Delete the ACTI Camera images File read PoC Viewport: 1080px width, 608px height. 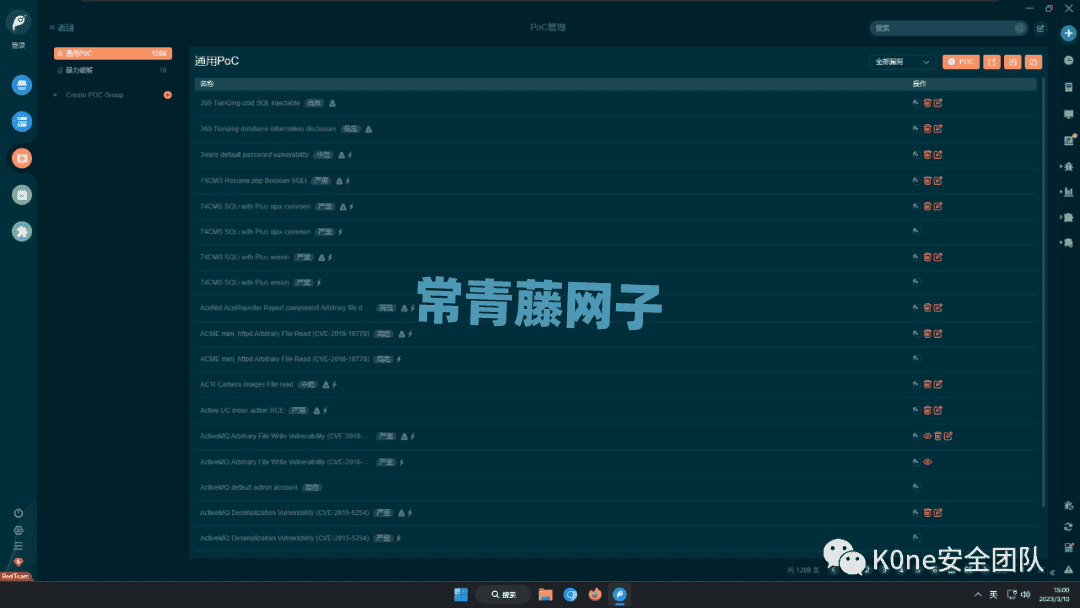click(x=927, y=384)
